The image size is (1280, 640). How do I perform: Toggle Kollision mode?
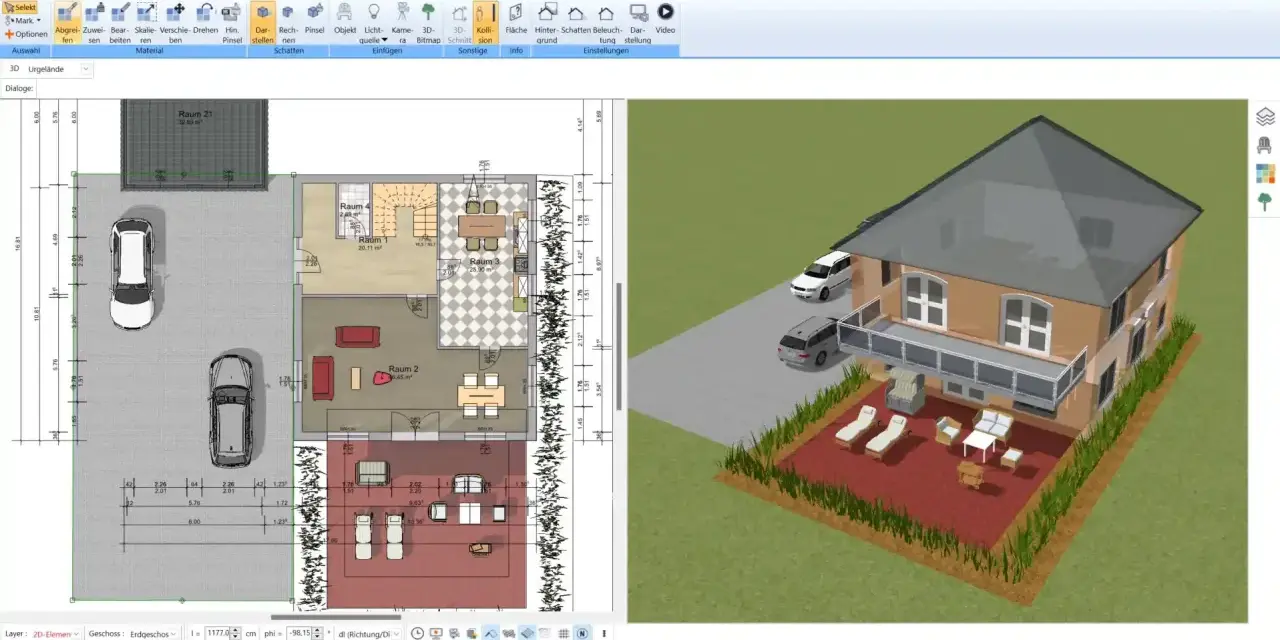click(485, 22)
